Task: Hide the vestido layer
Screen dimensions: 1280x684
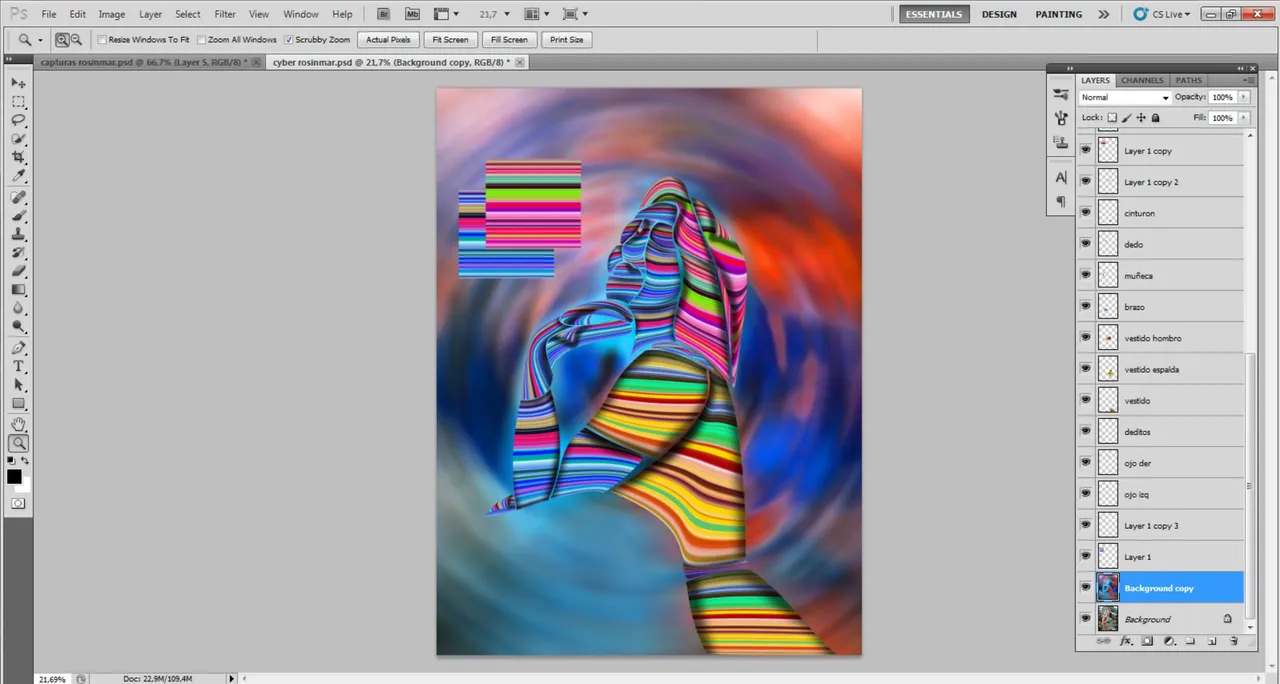Action: coord(1086,400)
